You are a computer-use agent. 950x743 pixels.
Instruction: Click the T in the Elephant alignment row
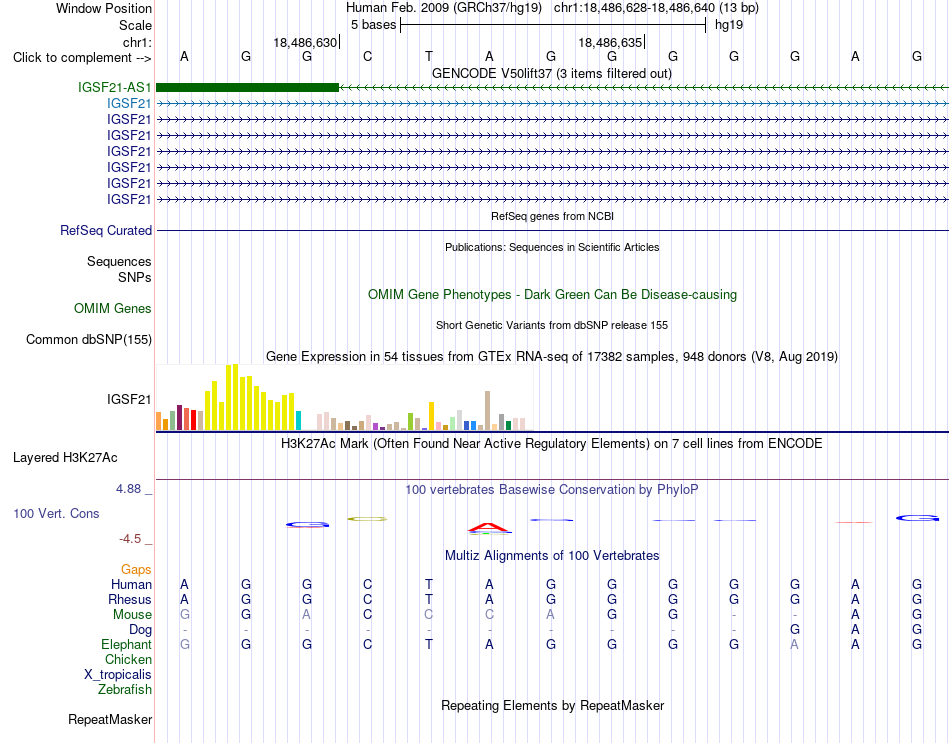click(x=428, y=644)
